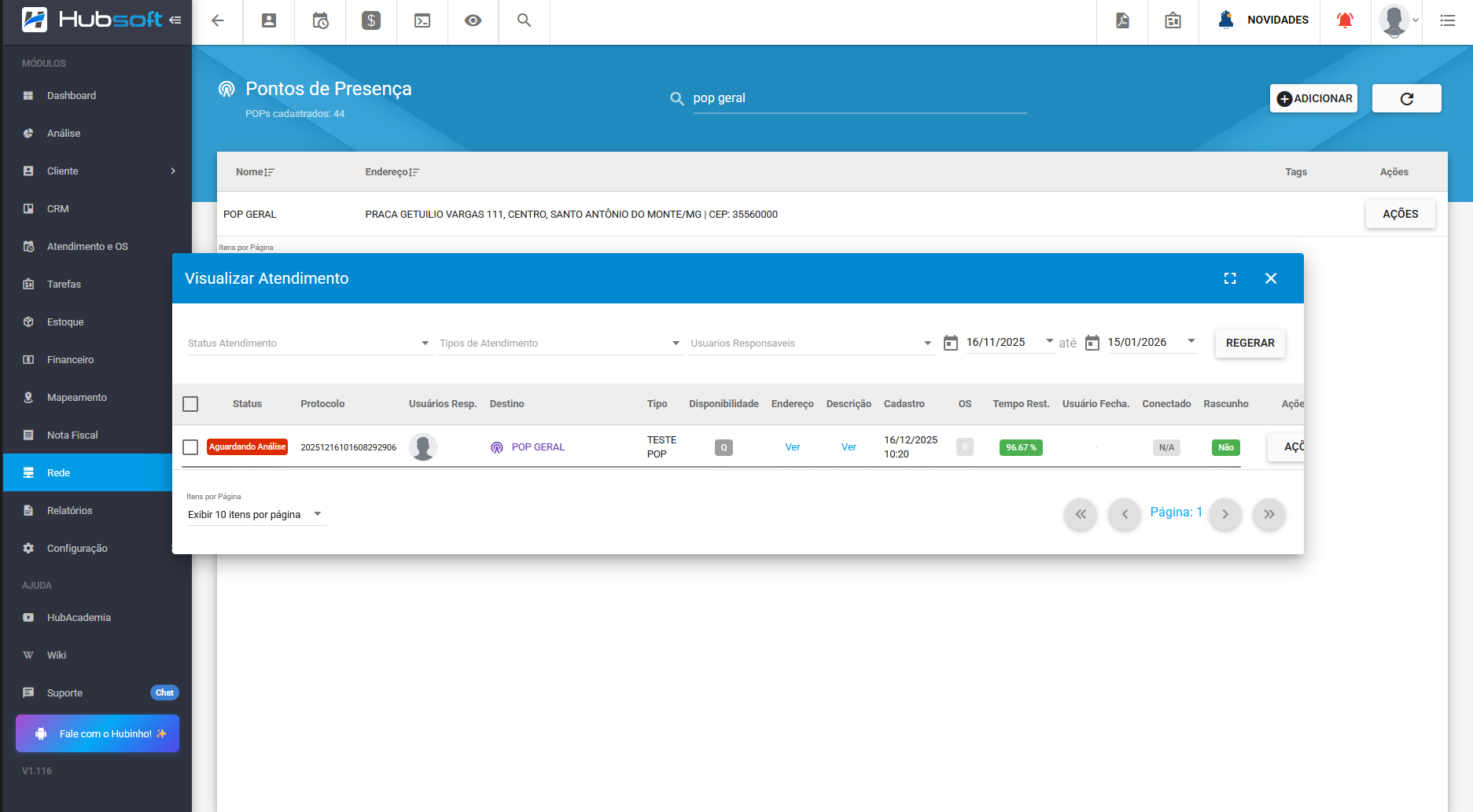Collapse the Hubsoft sidebar menu arrow
1473x812 pixels.
pos(175,20)
